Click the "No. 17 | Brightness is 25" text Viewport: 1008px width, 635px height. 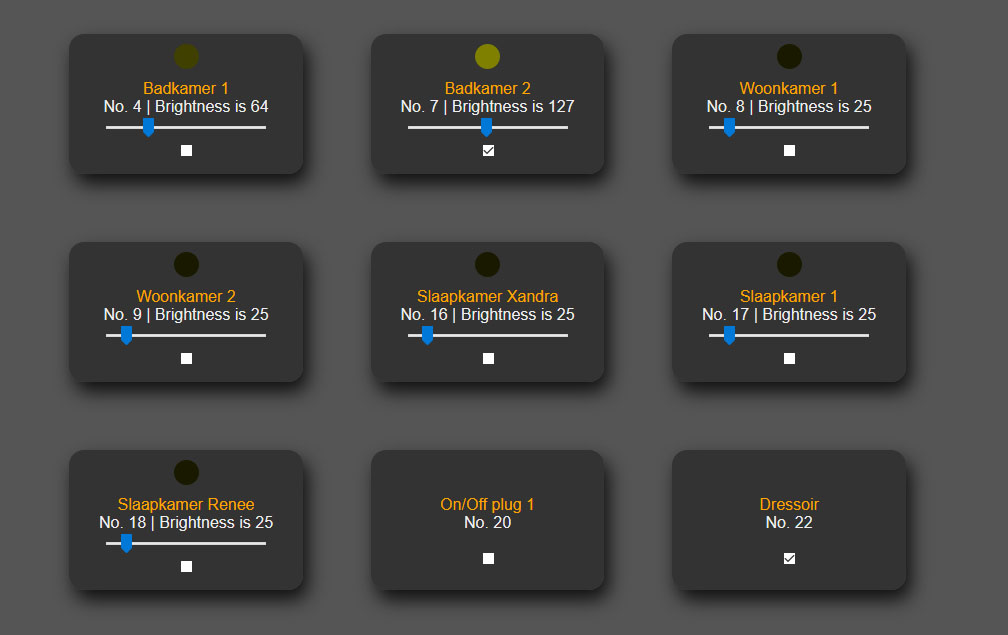(789, 314)
